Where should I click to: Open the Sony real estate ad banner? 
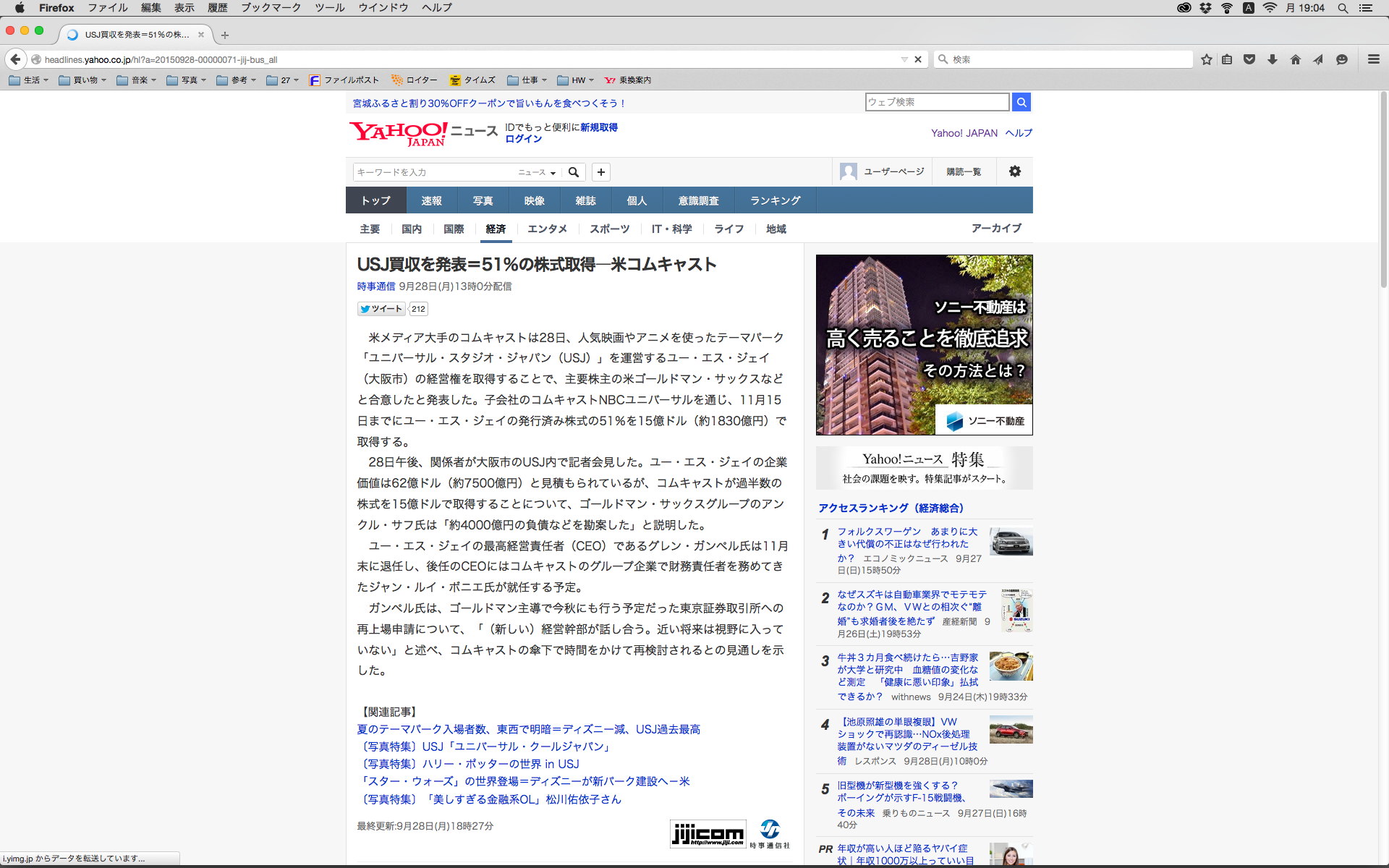[924, 344]
